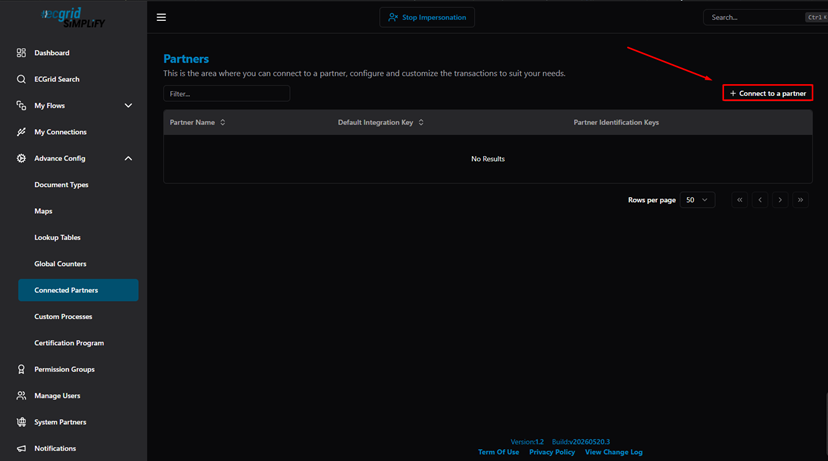Click the System Partners globe icon
The height and width of the screenshot is (461, 828).
tap(21, 422)
